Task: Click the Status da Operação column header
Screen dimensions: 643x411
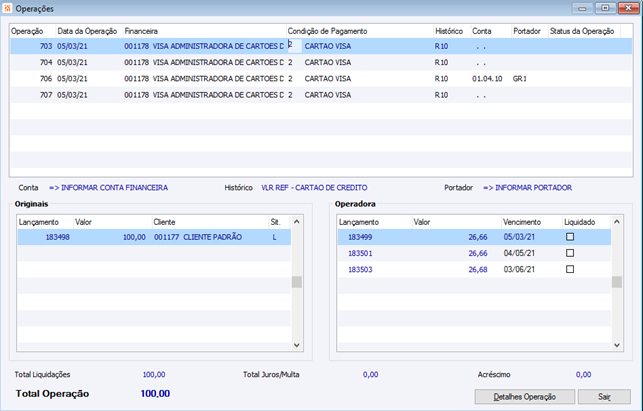Action: click(582, 31)
